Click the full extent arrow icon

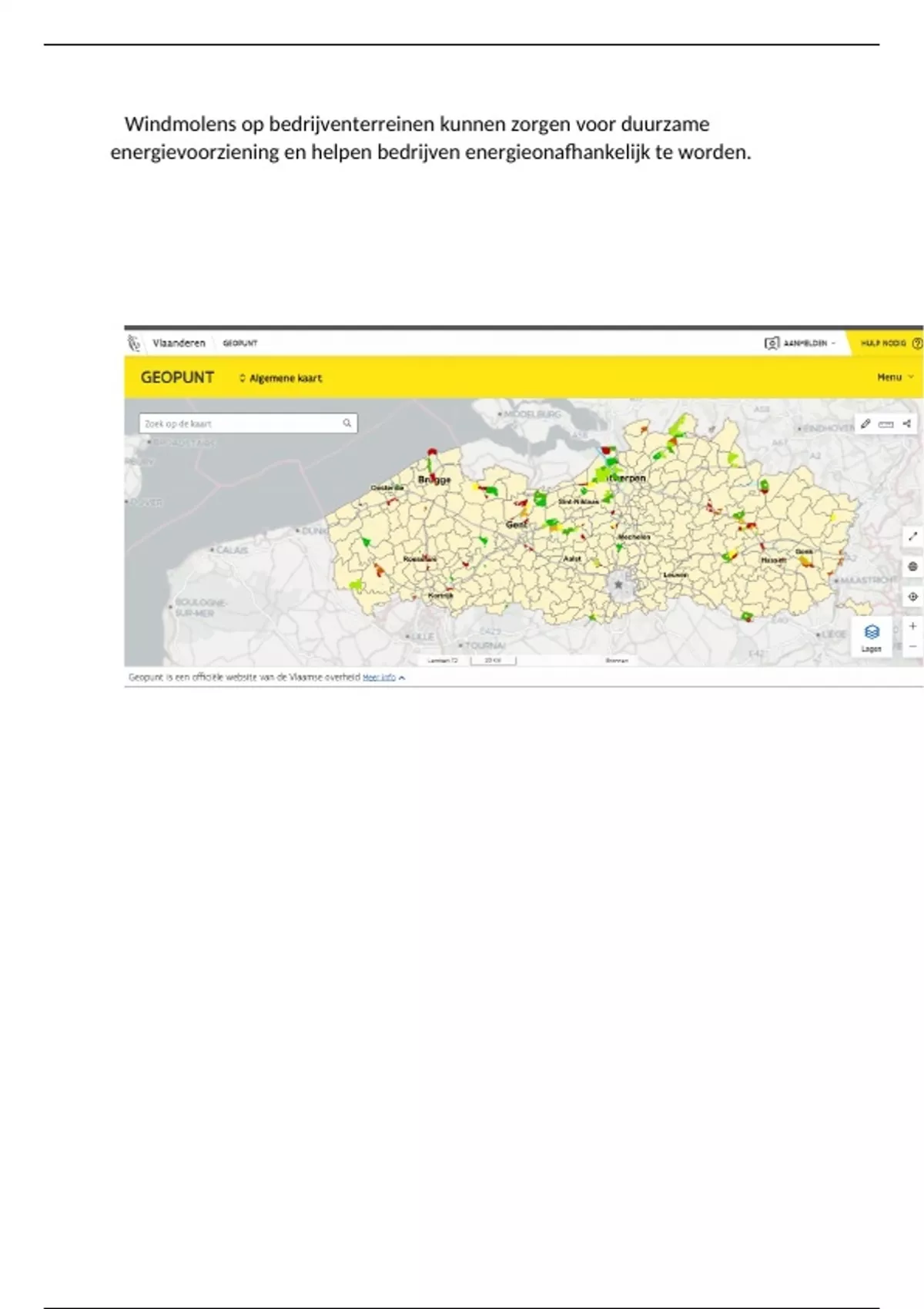(x=912, y=537)
